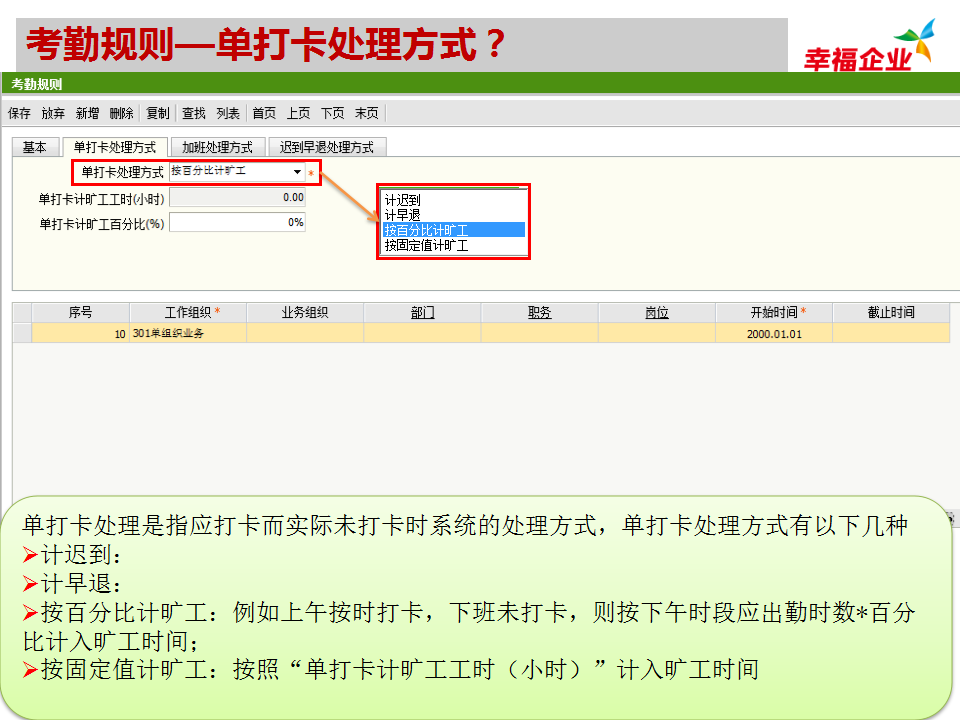Click the 复制 toolbar button
The image size is (960, 720).
click(158, 114)
